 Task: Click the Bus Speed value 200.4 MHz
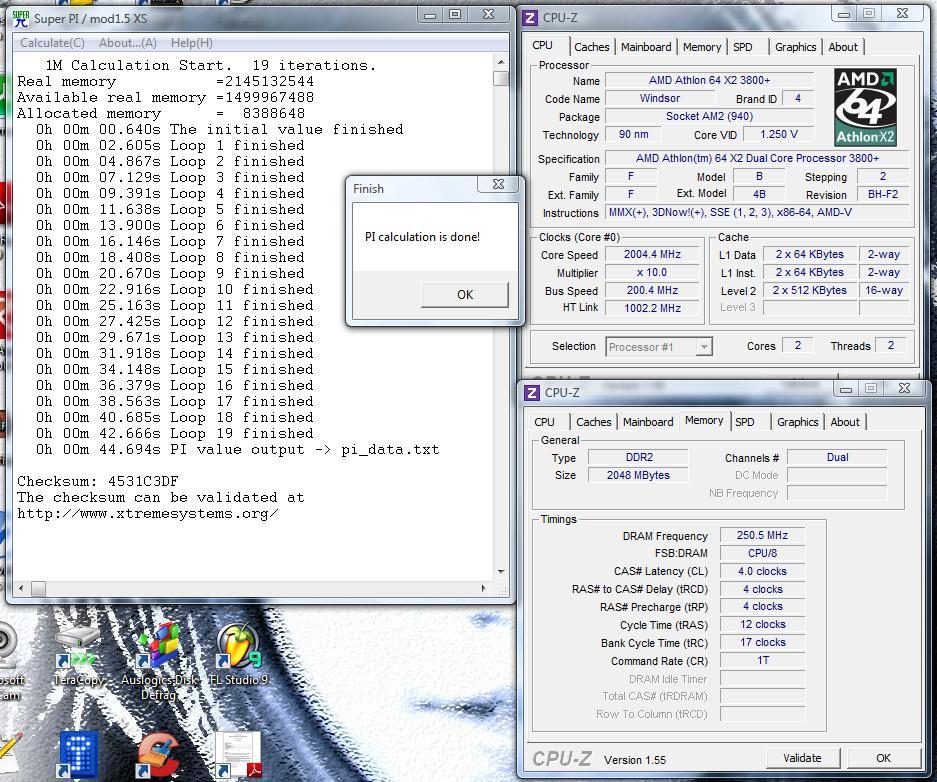click(x=652, y=290)
